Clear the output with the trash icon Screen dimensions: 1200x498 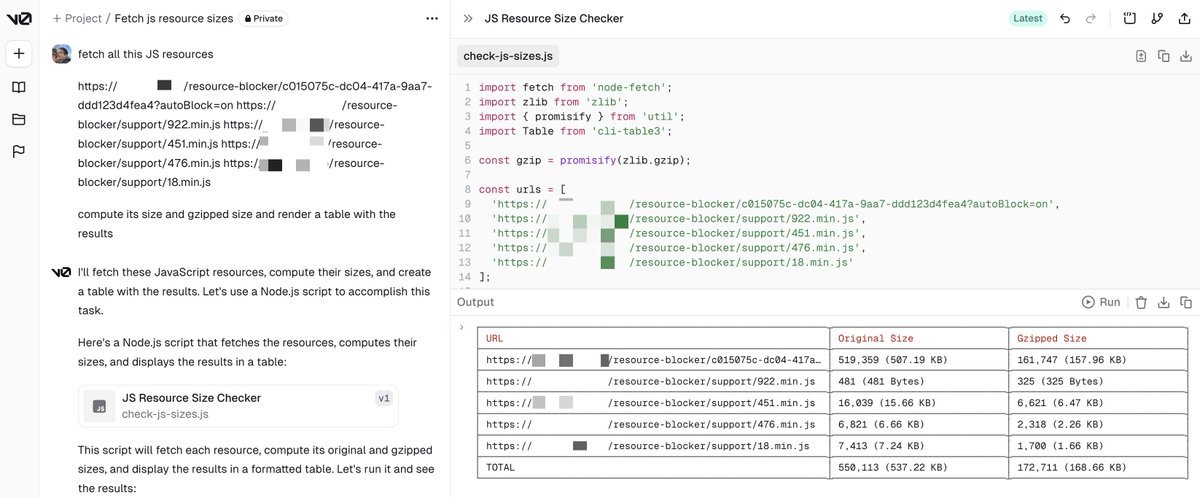tap(1141, 302)
